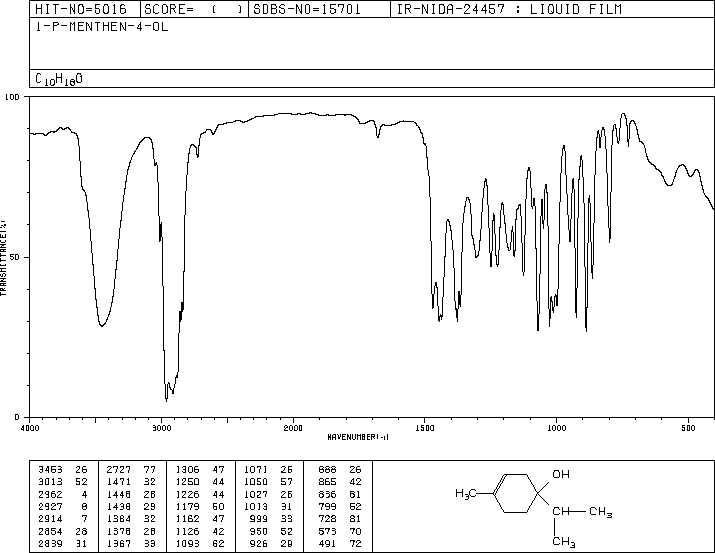Click the 2000 tick label on x-axis
Image resolution: width=715 pixels, height=553 pixels.
click(x=293, y=428)
